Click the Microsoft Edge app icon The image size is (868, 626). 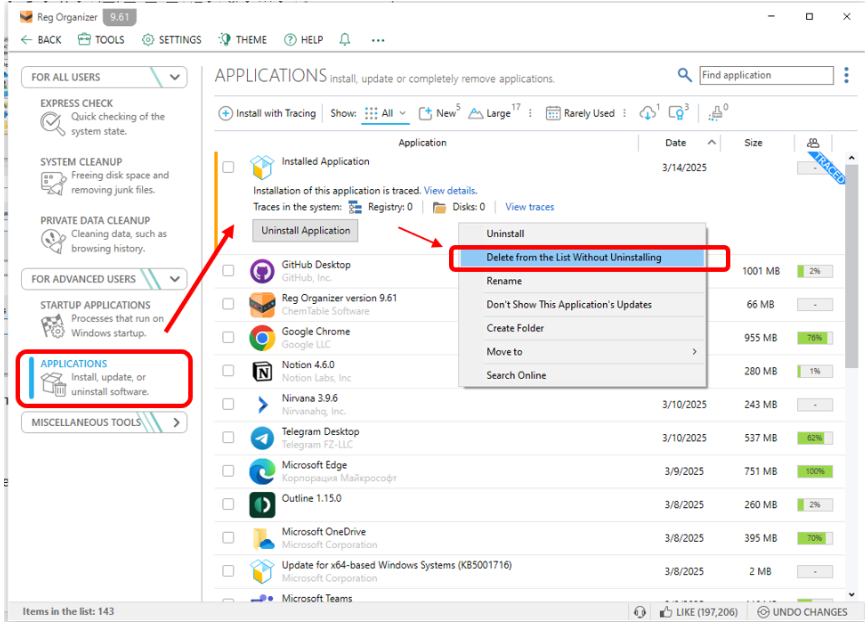pos(262,472)
